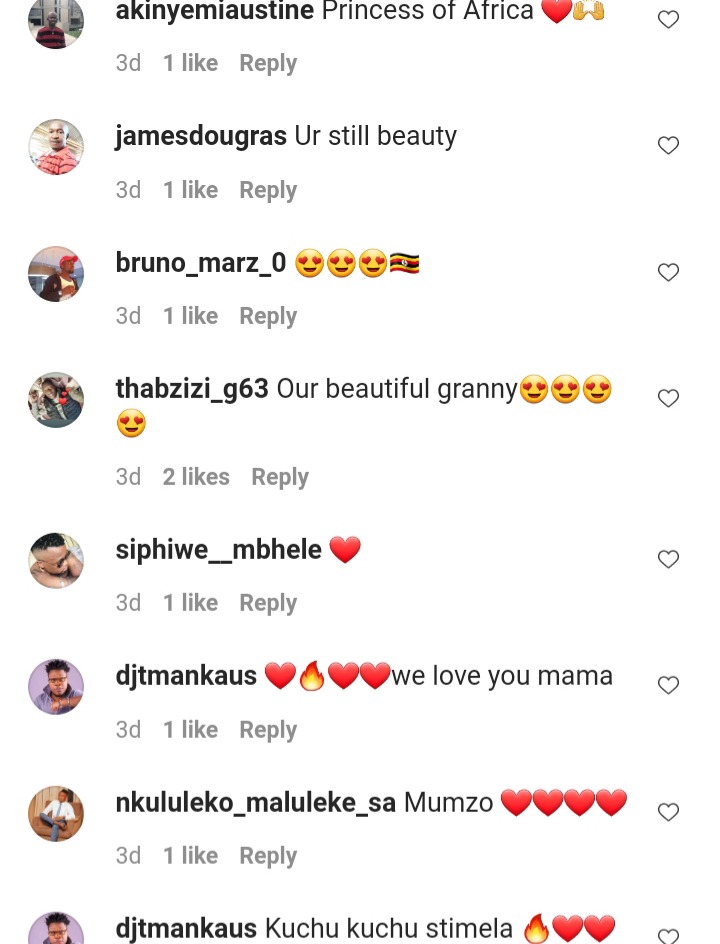This screenshot has height=944, width=720.
Task: Heart the thabzizi_g63 beautiful granny comment
Action: [668, 398]
